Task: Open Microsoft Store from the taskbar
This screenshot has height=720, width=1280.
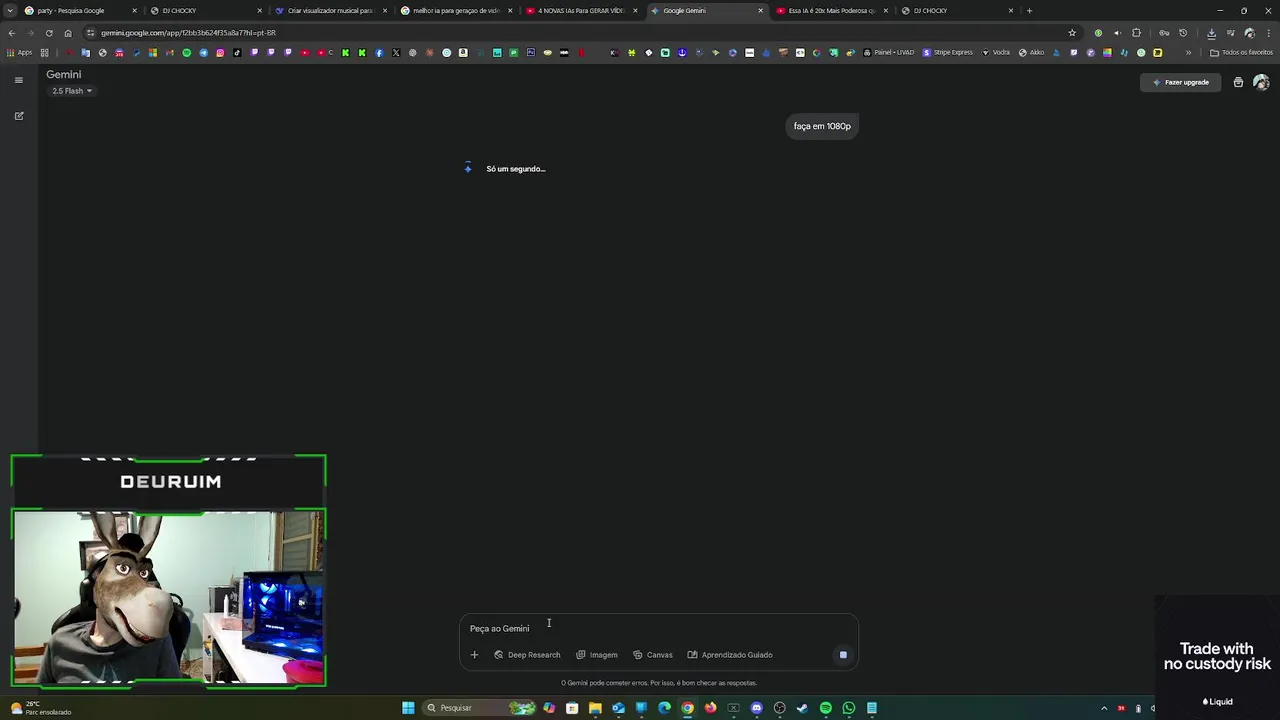Action: tap(572, 708)
